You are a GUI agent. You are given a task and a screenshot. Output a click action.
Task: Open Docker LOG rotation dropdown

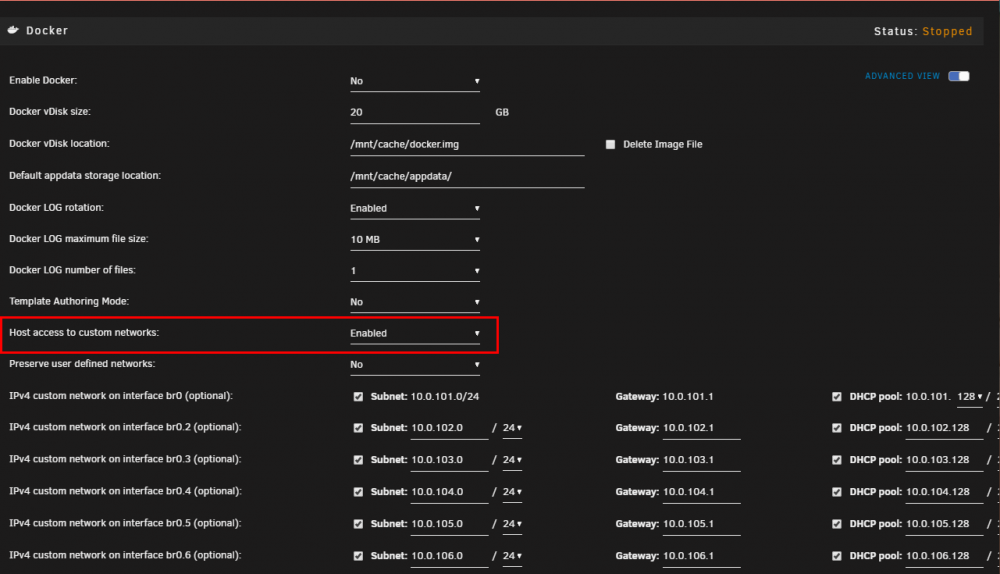click(415, 209)
